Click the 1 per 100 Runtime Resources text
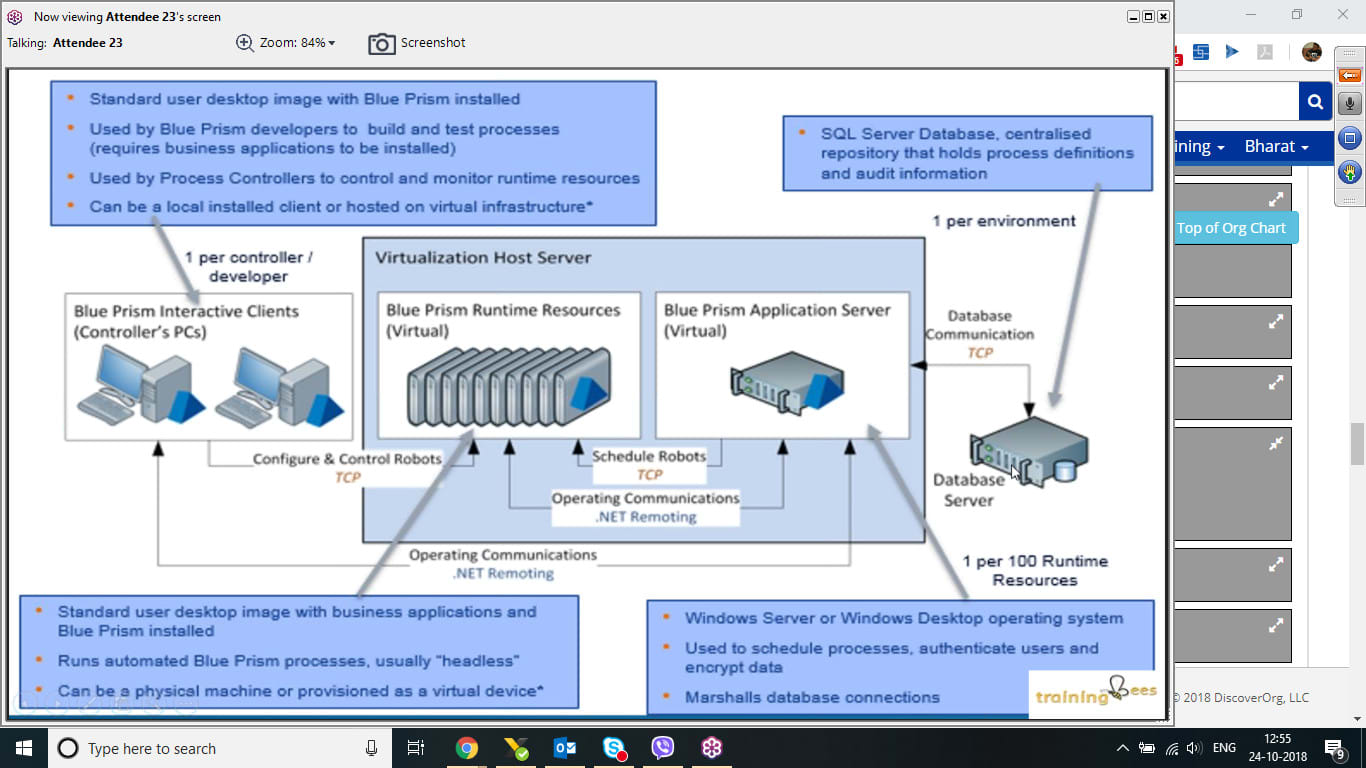The height and width of the screenshot is (768, 1366). (x=1035, y=570)
